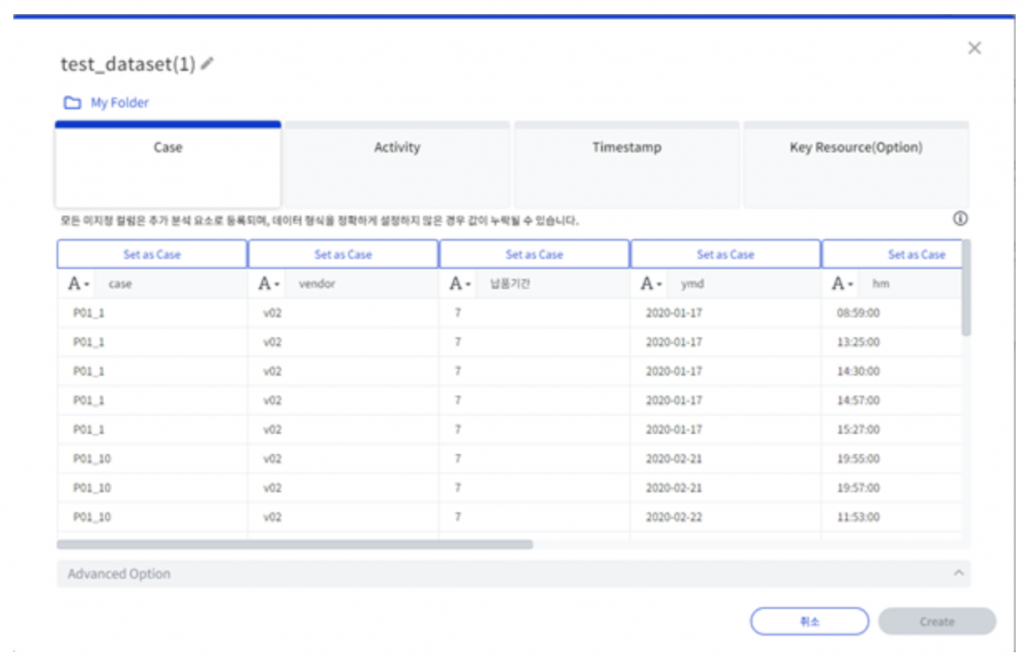Open data type dropdown for vendor column
Viewport: 1024px width, 658px height.
[268, 284]
